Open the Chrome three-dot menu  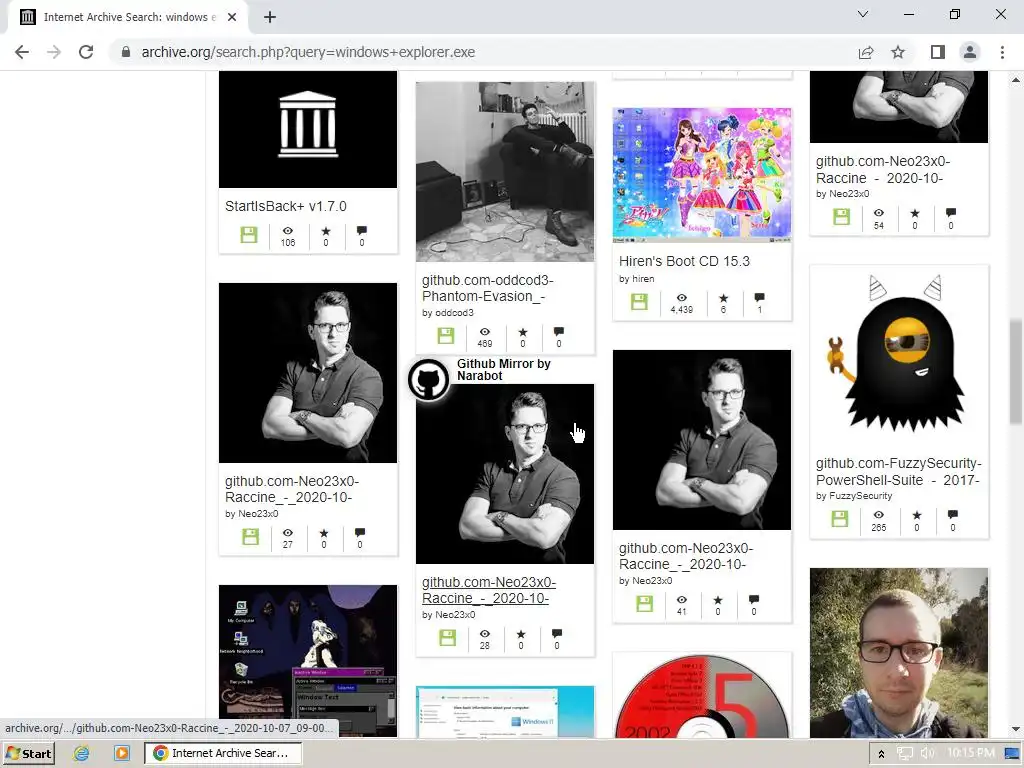1002,52
